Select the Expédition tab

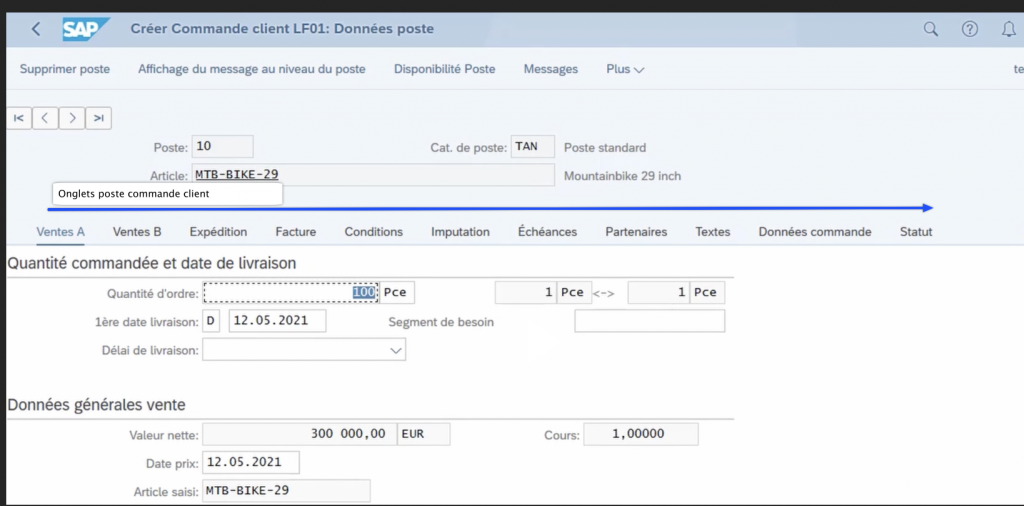pos(218,232)
